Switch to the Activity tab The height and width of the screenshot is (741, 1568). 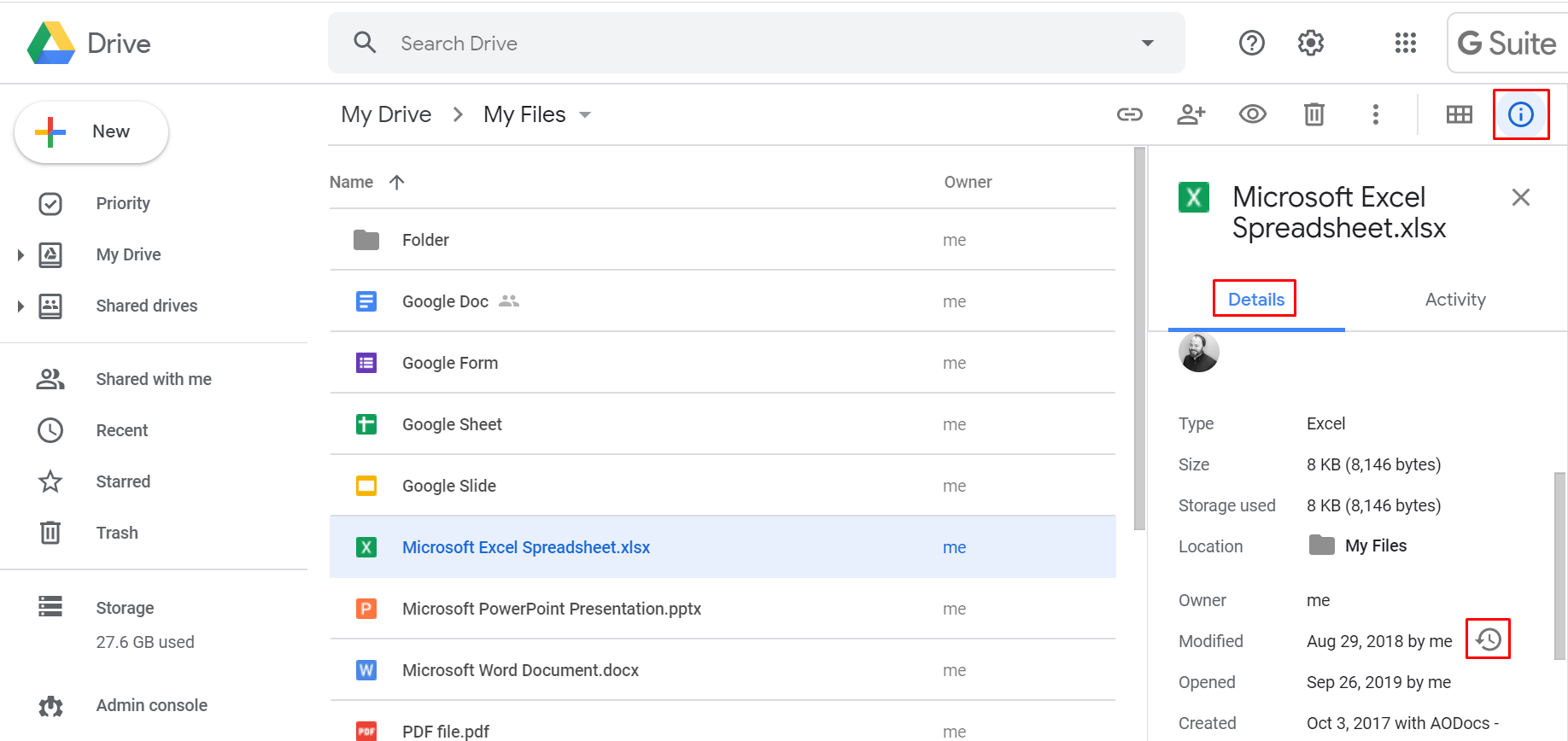click(x=1454, y=300)
